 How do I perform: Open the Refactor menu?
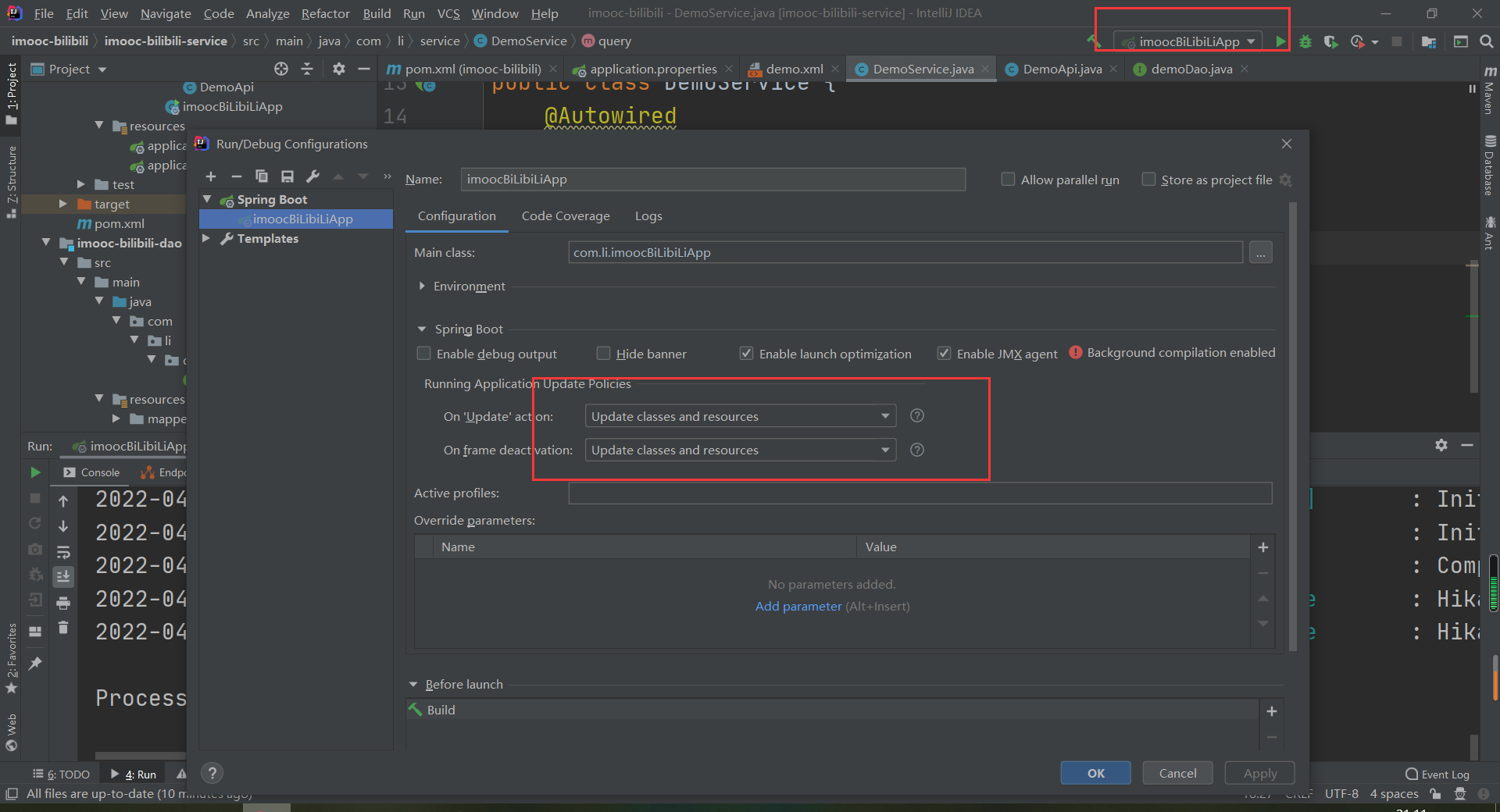[x=326, y=13]
